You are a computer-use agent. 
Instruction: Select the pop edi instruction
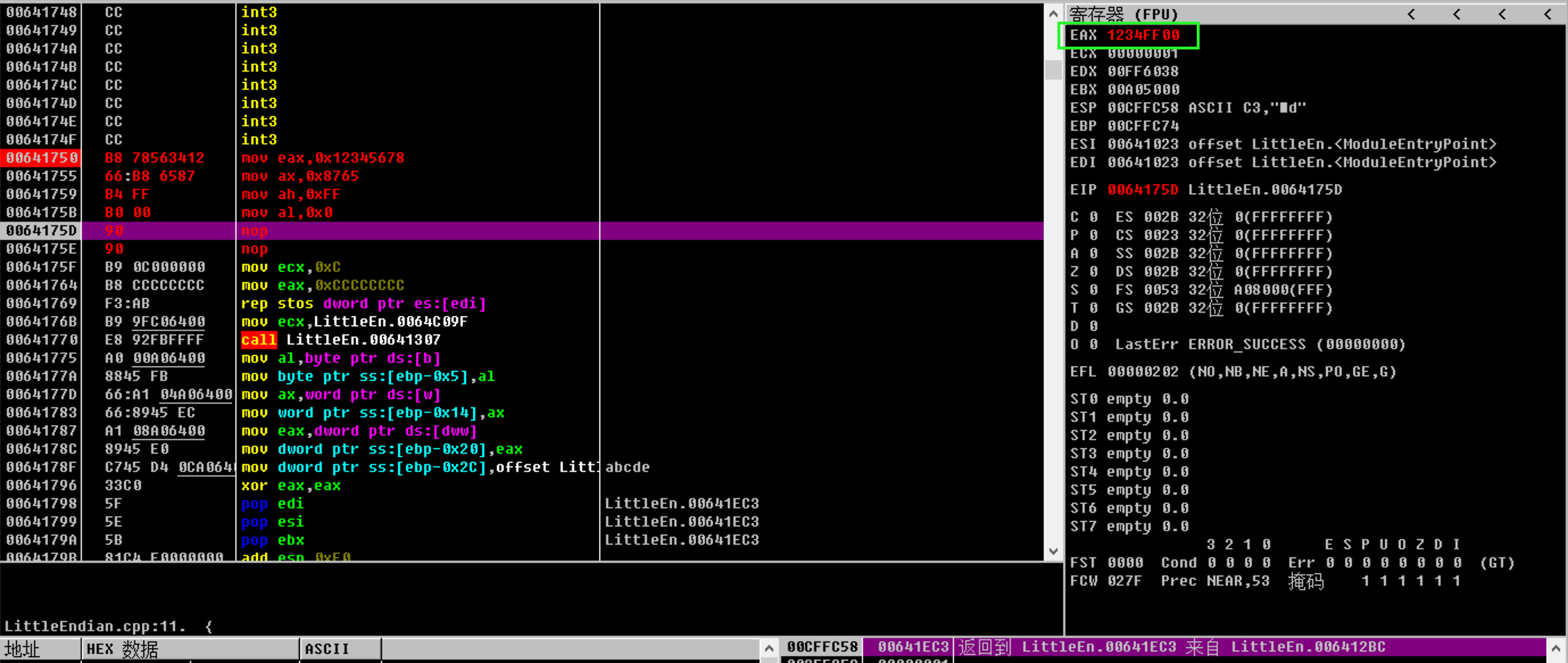[273, 504]
